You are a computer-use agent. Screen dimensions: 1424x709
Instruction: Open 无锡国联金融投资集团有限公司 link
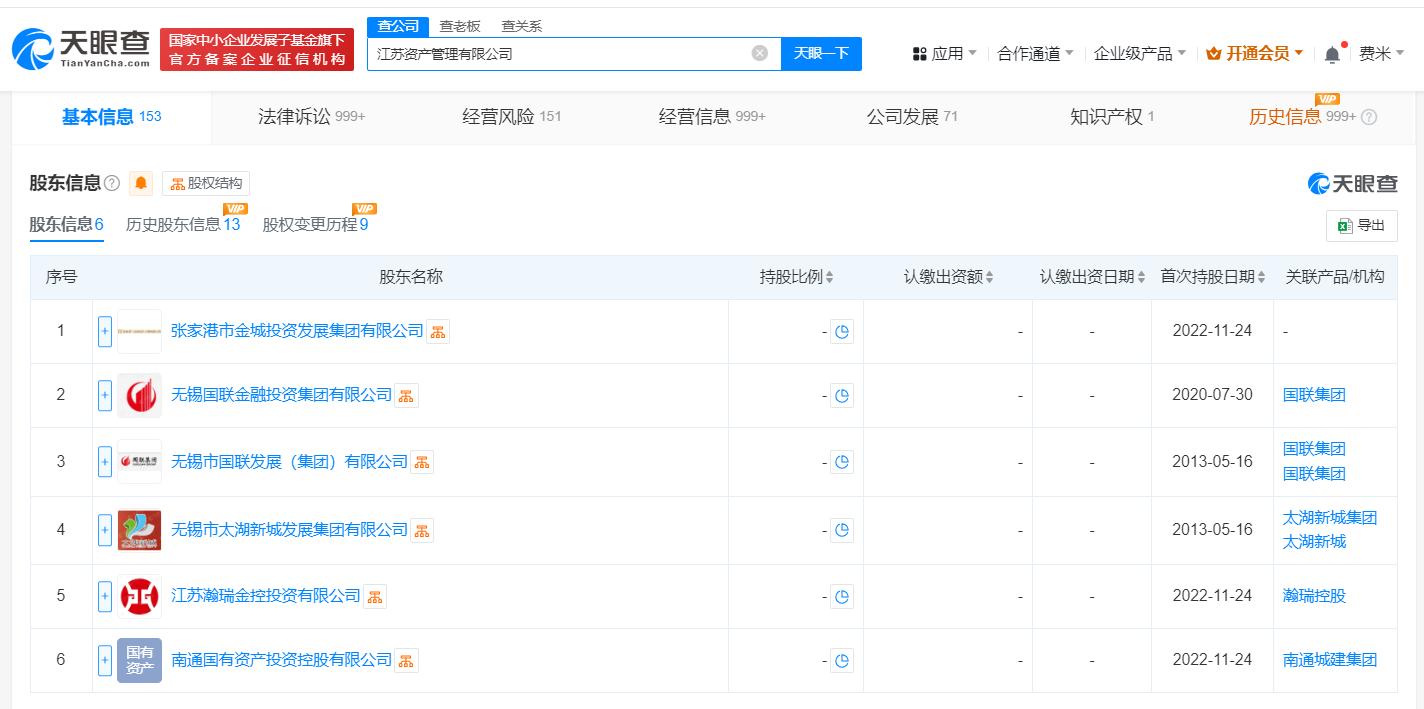tap(282, 395)
